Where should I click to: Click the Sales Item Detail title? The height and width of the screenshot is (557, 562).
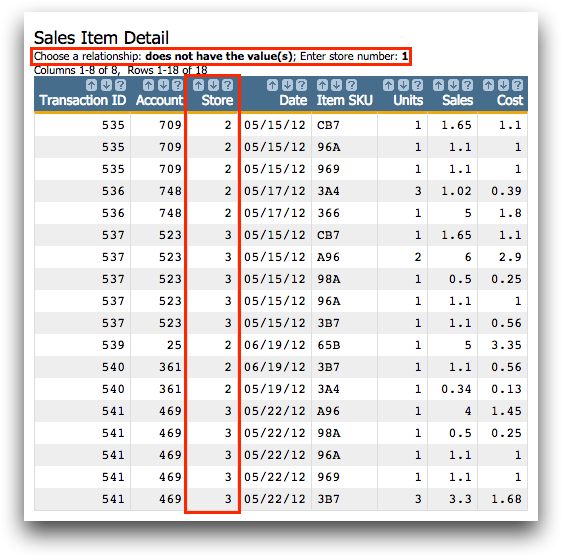click(101, 38)
